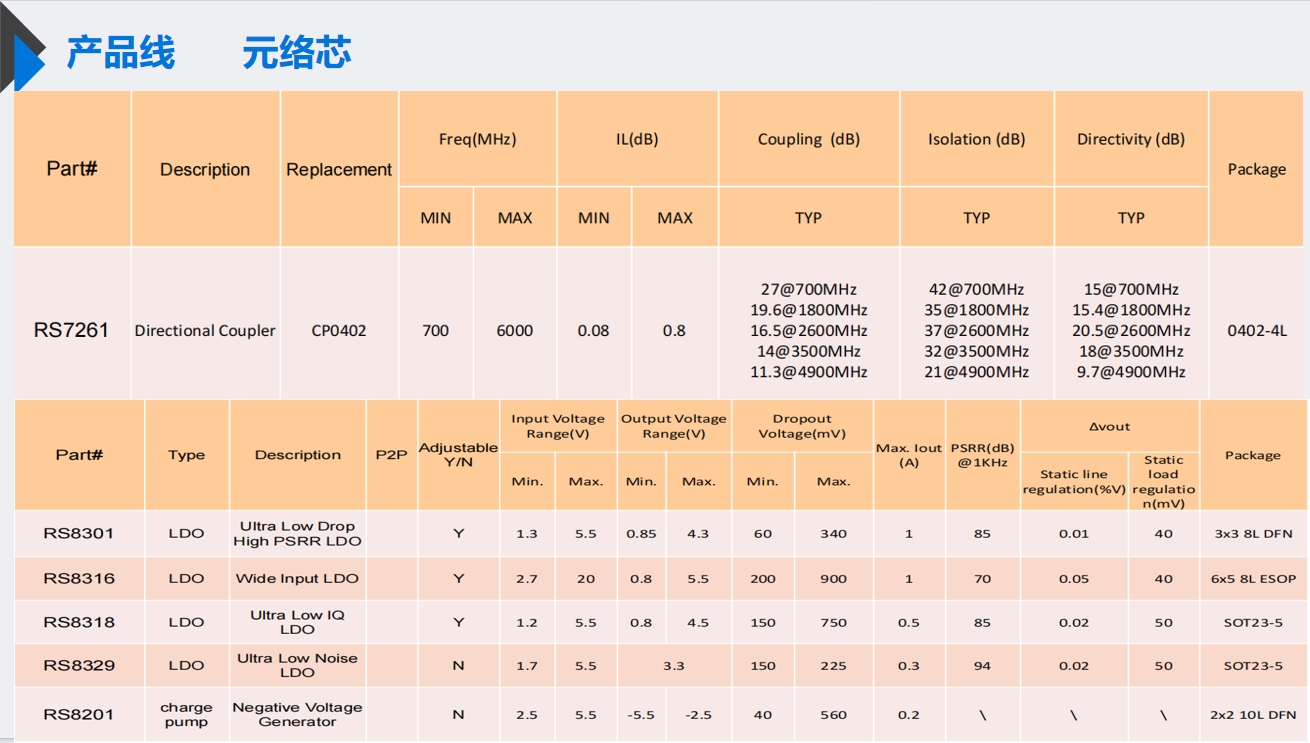The width and height of the screenshot is (1310, 743).
Task: Select the Ultra Low Noise LDO cell
Action: pyautogui.click(x=297, y=665)
